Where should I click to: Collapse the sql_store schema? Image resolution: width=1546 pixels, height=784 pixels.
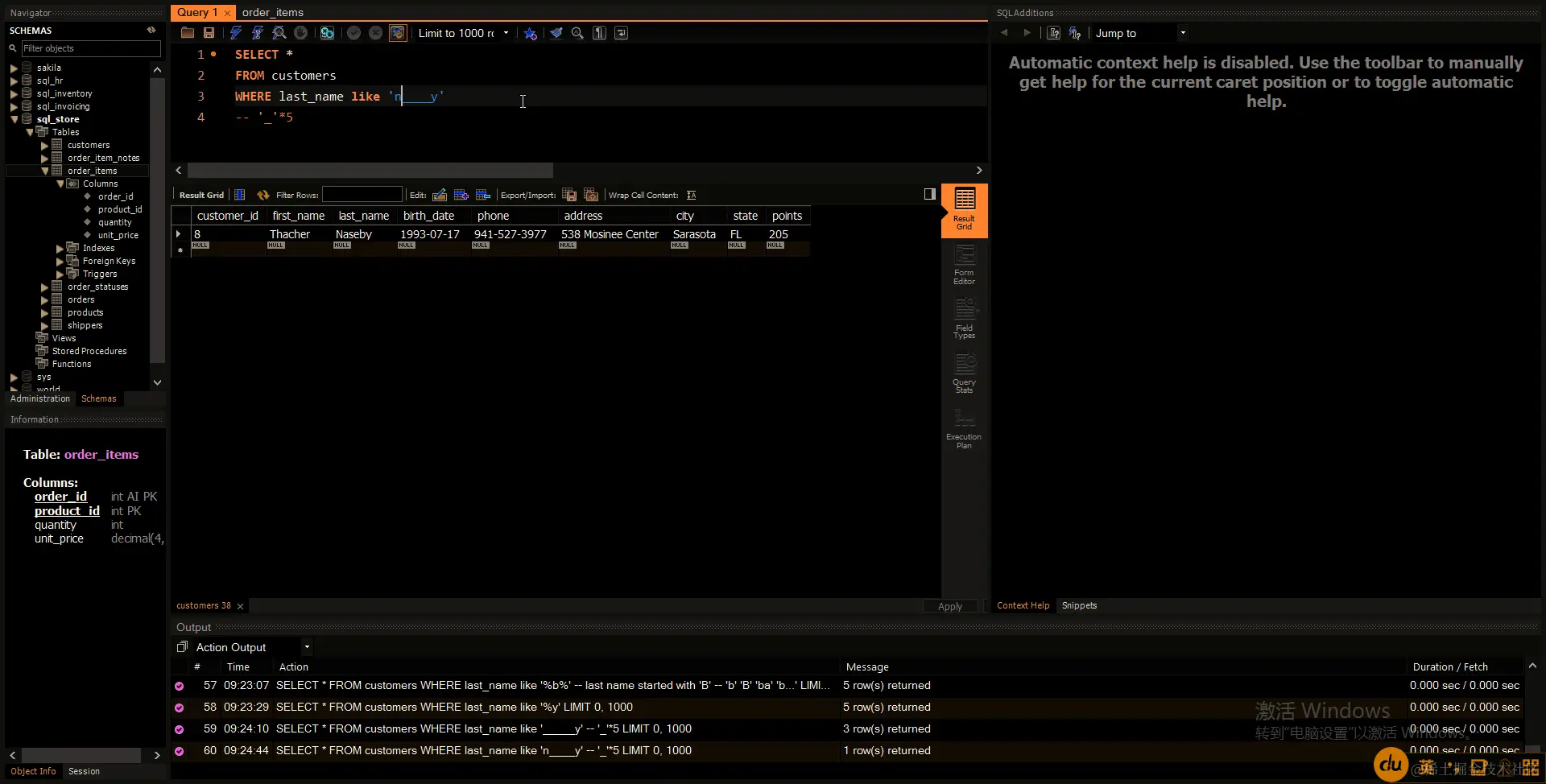pyautogui.click(x=14, y=120)
